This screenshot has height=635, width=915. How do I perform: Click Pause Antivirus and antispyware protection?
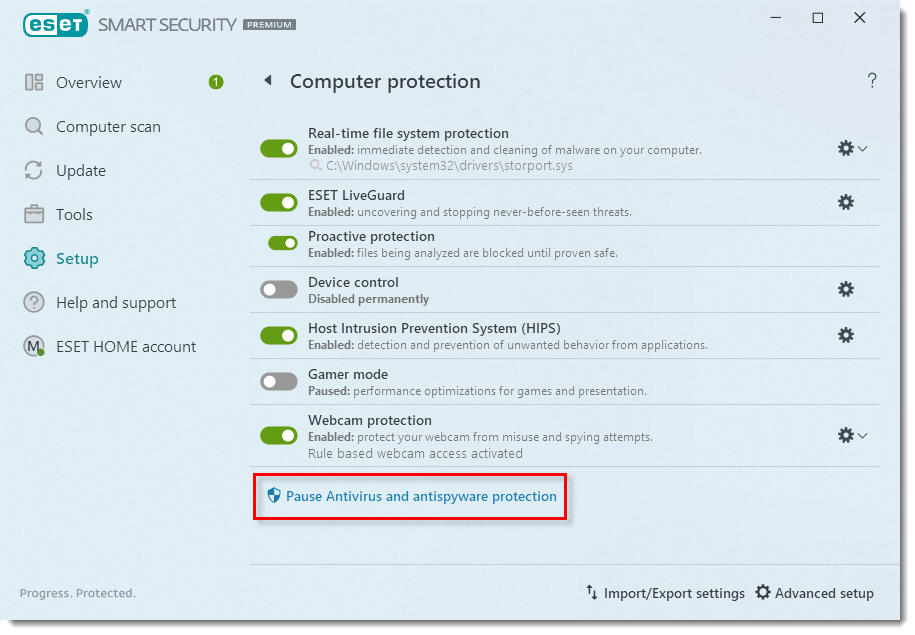coord(421,496)
